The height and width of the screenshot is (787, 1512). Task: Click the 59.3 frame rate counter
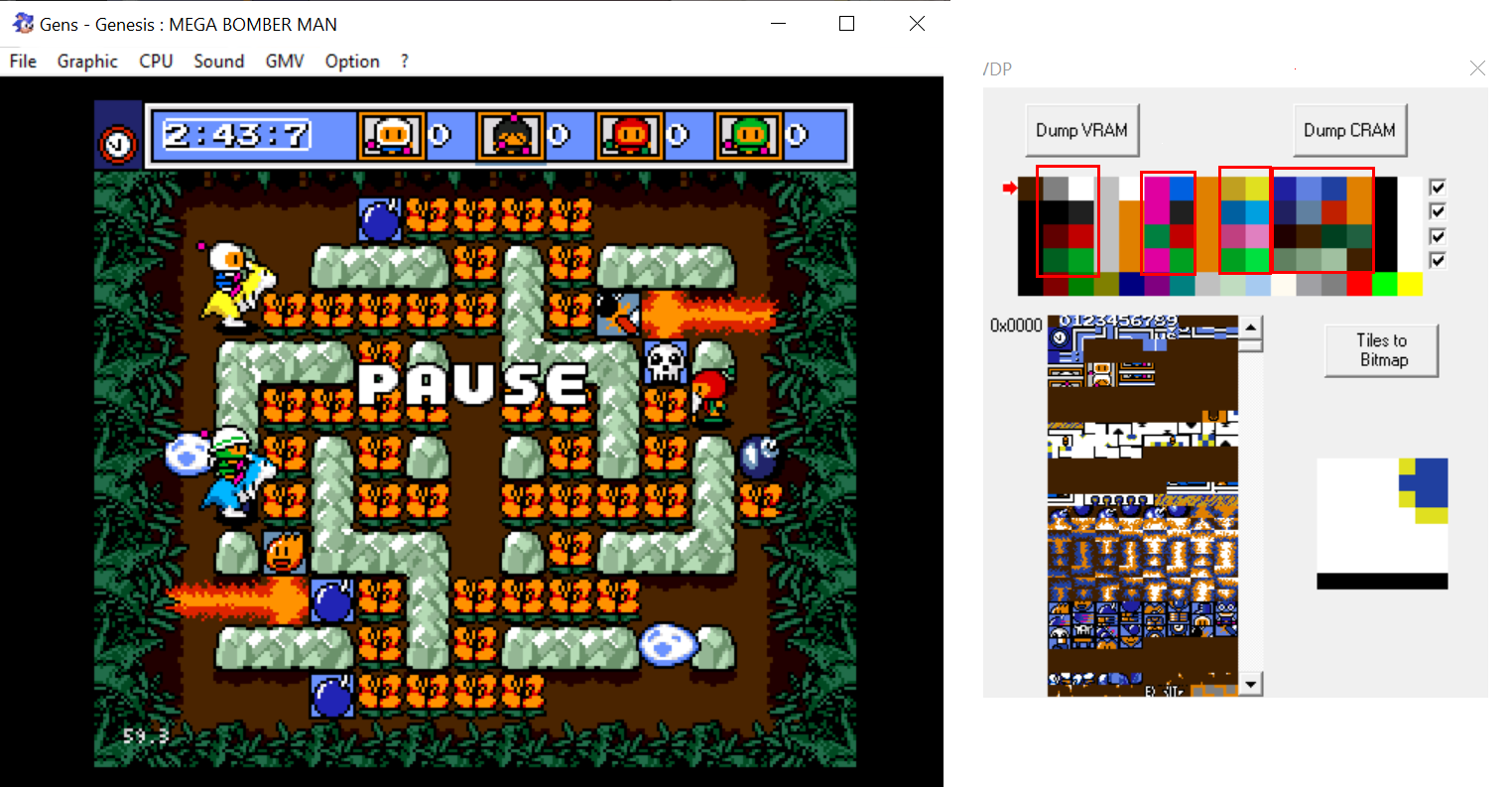(146, 735)
